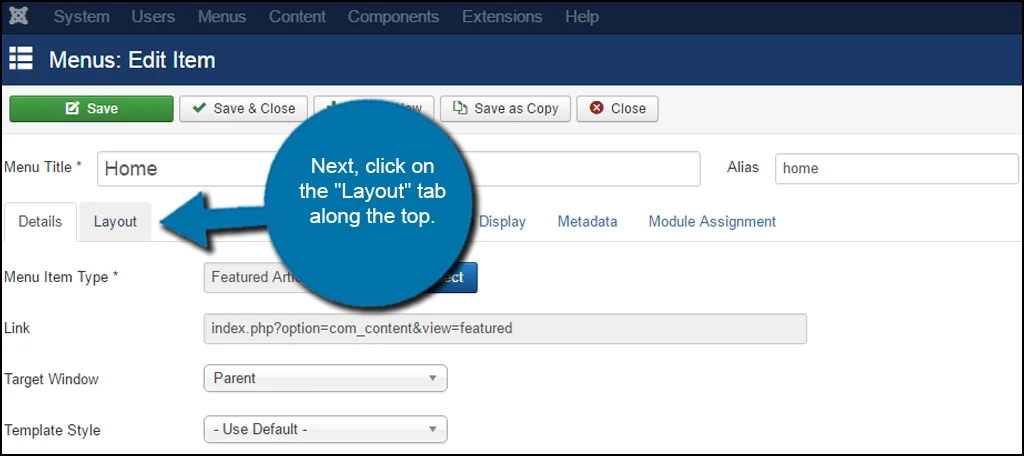Open the Users menu

pos(153,17)
